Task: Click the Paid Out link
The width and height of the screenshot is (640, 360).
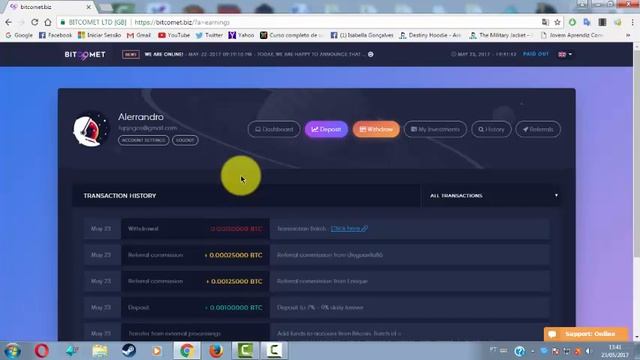Action: (536, 54)
